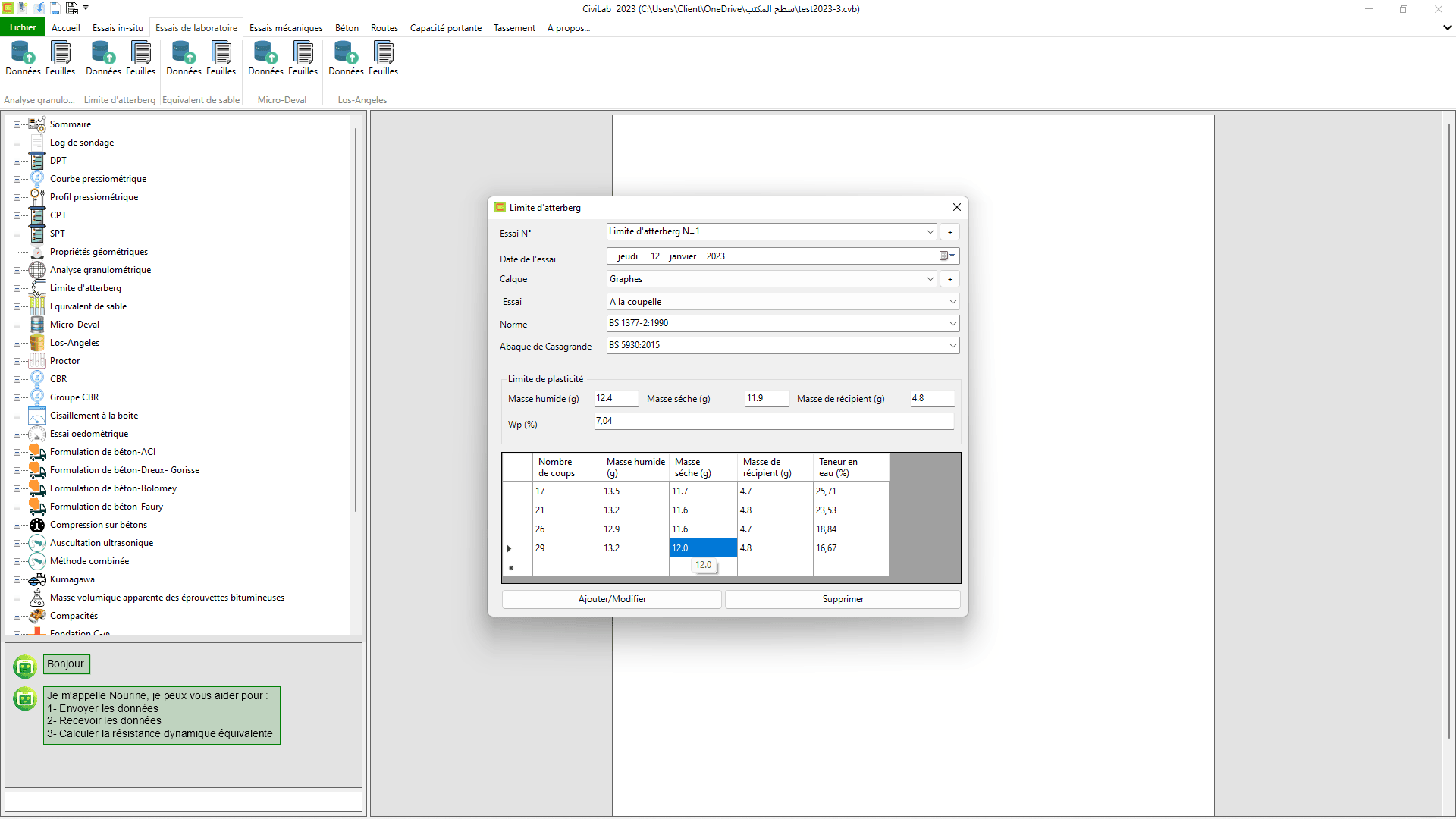Click the Masse sèche (g) plasticity field
Viewport: 1456px width, 819px height.
point(767,398)
